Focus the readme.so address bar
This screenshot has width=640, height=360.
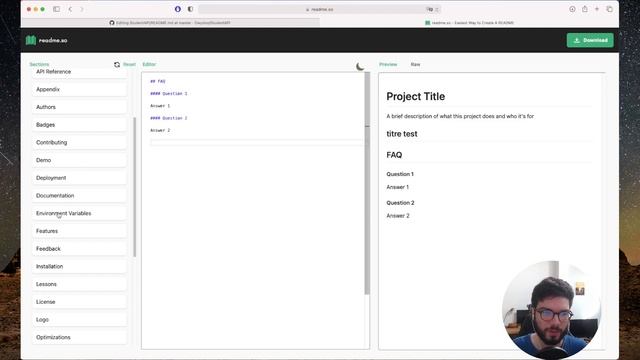[x=319, y=9]
